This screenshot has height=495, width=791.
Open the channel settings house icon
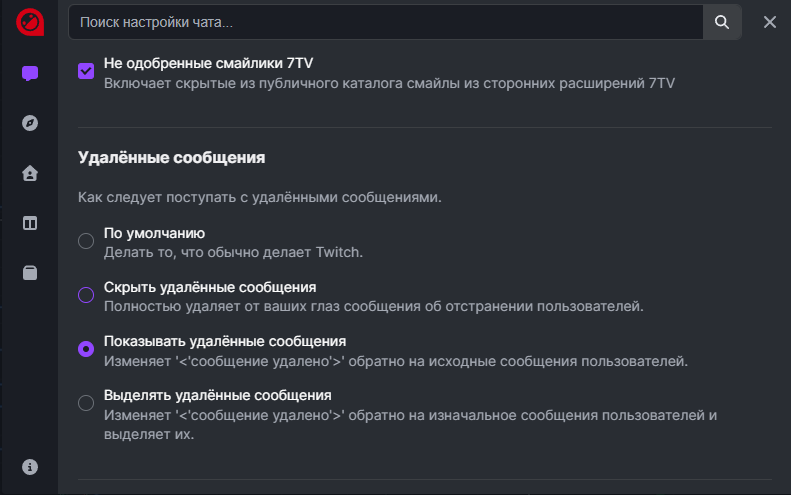pos(30,173)
